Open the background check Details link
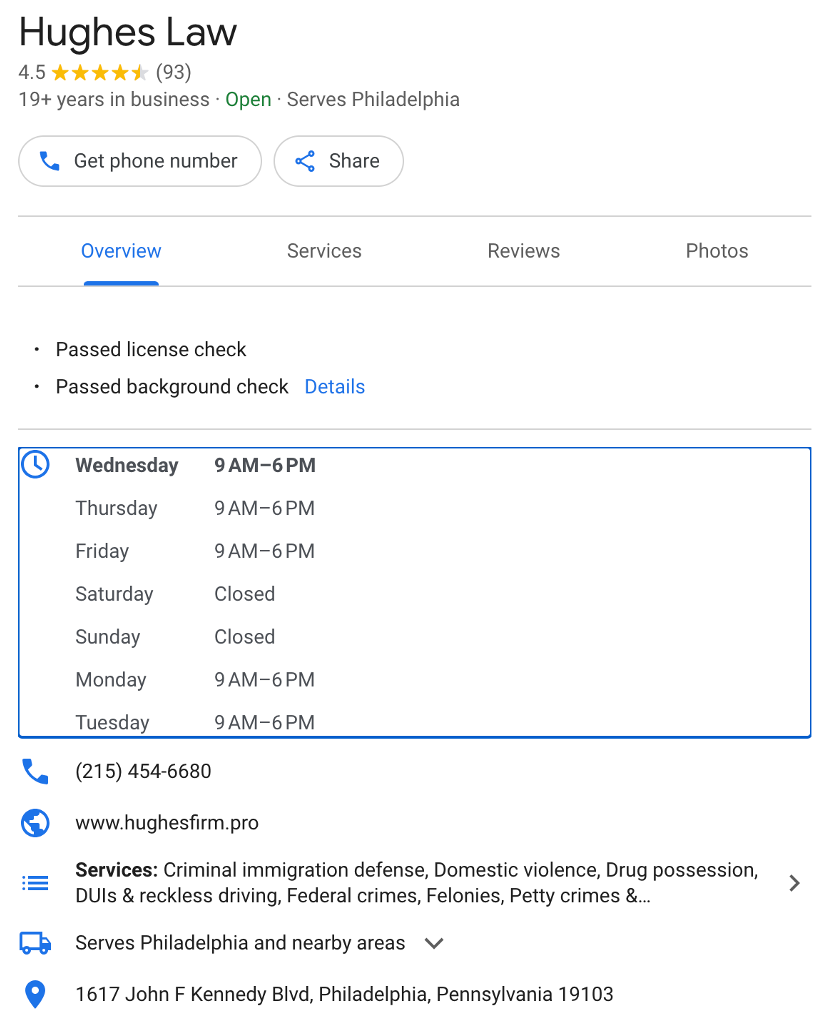The image size is (830, 1026). (334, 387)
